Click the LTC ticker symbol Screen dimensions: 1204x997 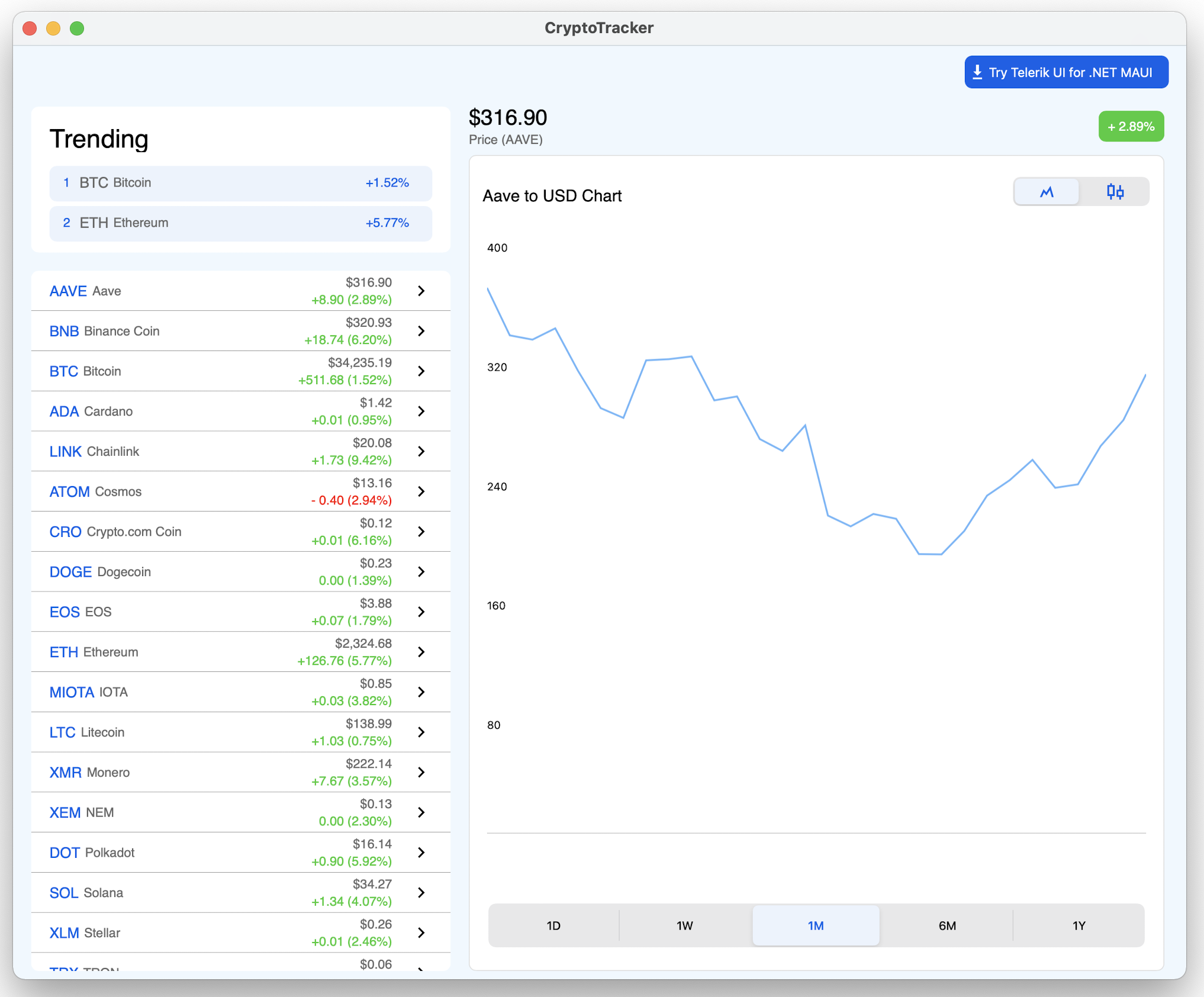62,732
